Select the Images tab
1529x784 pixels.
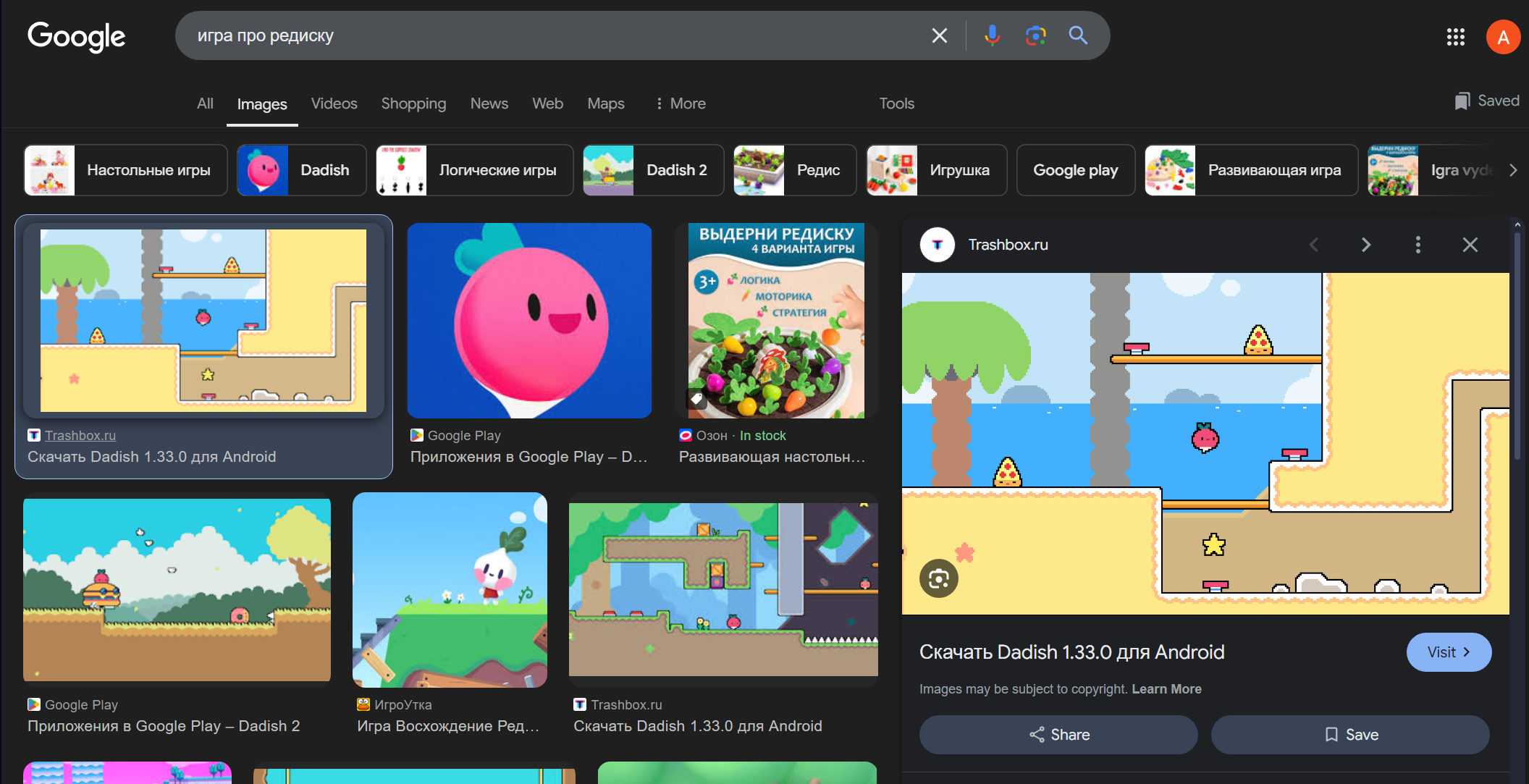point(262,104)
